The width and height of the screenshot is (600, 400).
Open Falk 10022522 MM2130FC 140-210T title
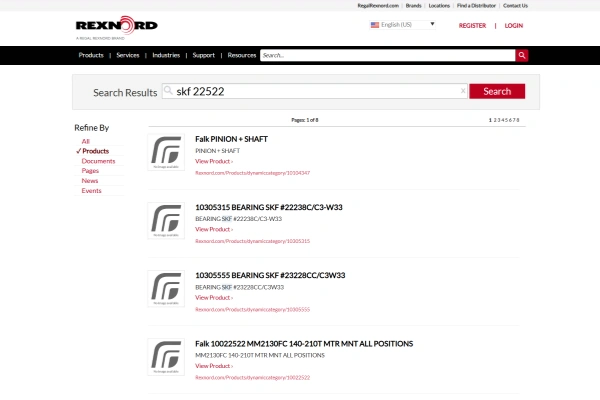click(x=304, y=344)
